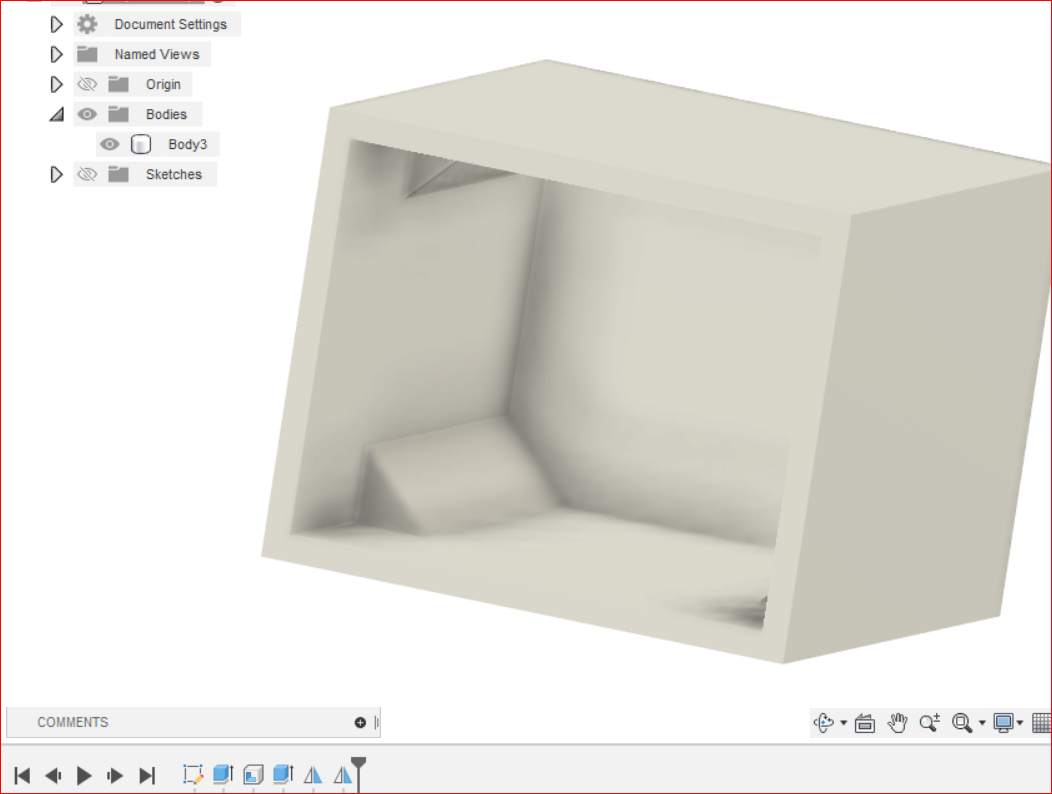Select the first extrude feature in the timeline
Viewport: 1052px width, 794px height.
click(x=223, y=774)
